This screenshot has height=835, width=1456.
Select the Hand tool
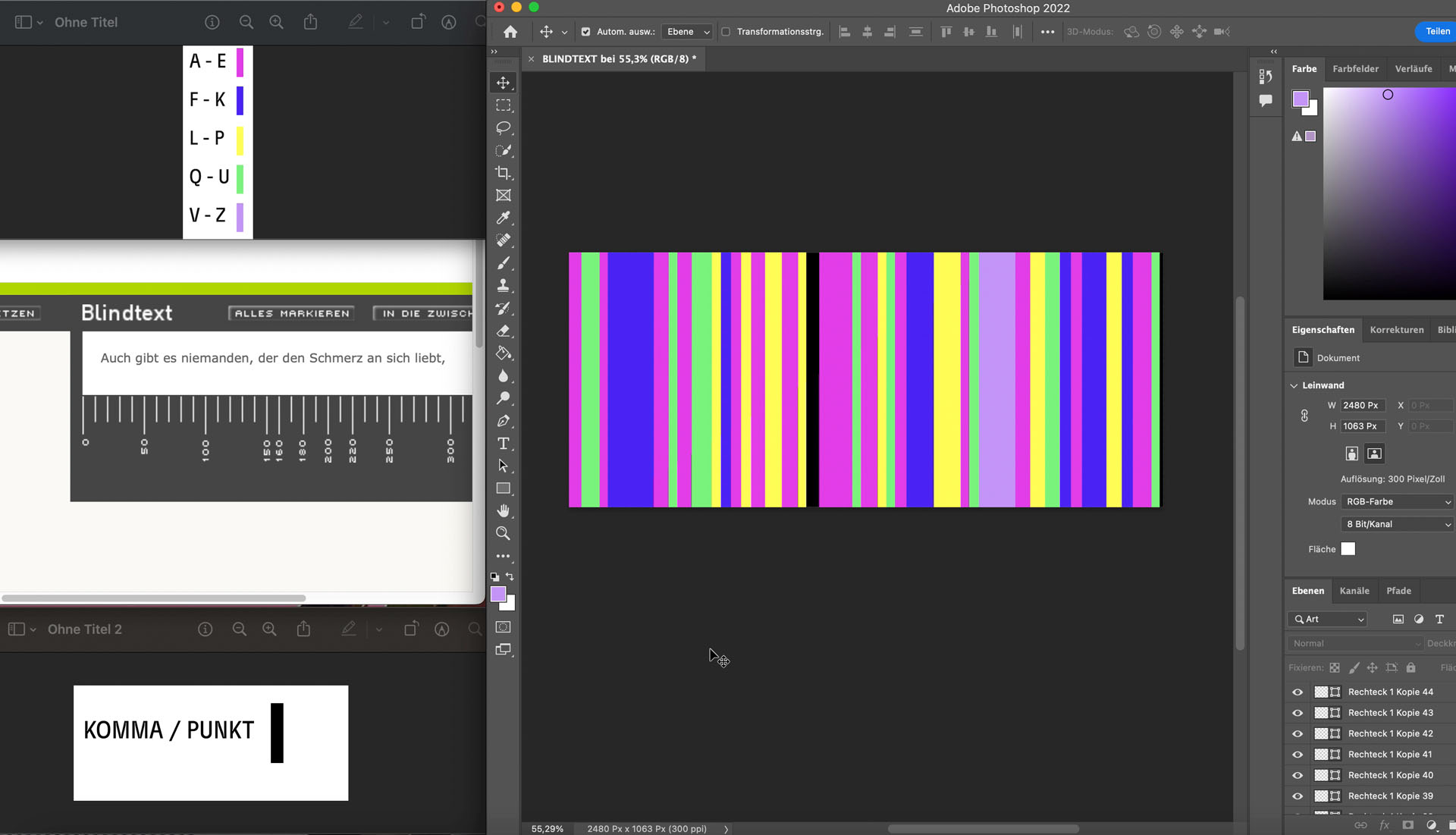[503, 511]
